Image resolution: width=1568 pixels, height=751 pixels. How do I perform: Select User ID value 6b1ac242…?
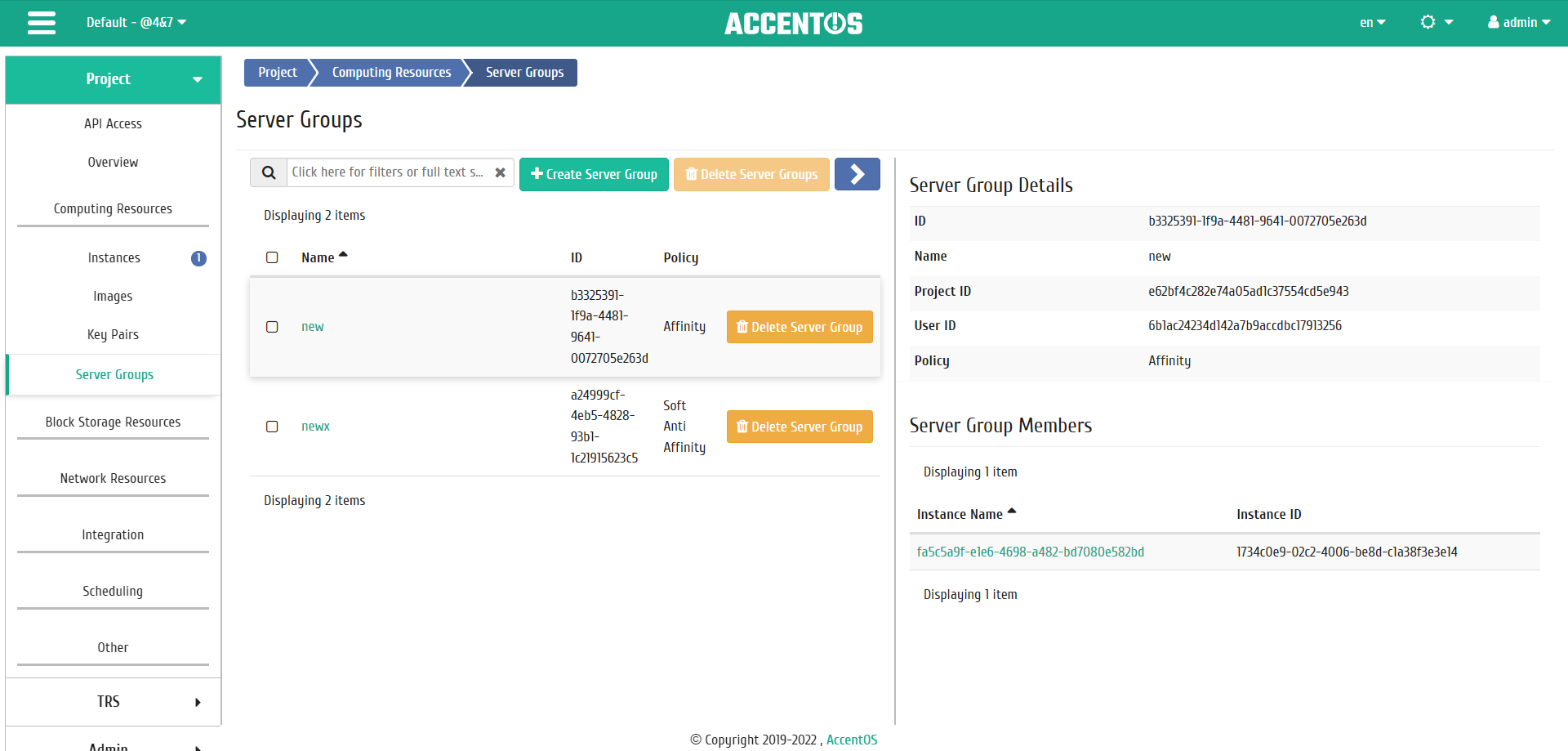pos(1245,325)
